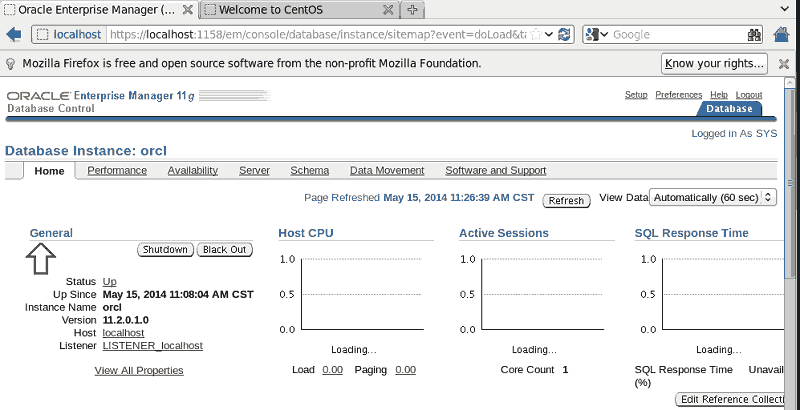The height and width of the screenshot is (410, 800).
Task: Click the binoculars search icon
Action: (x=755, y=35)
